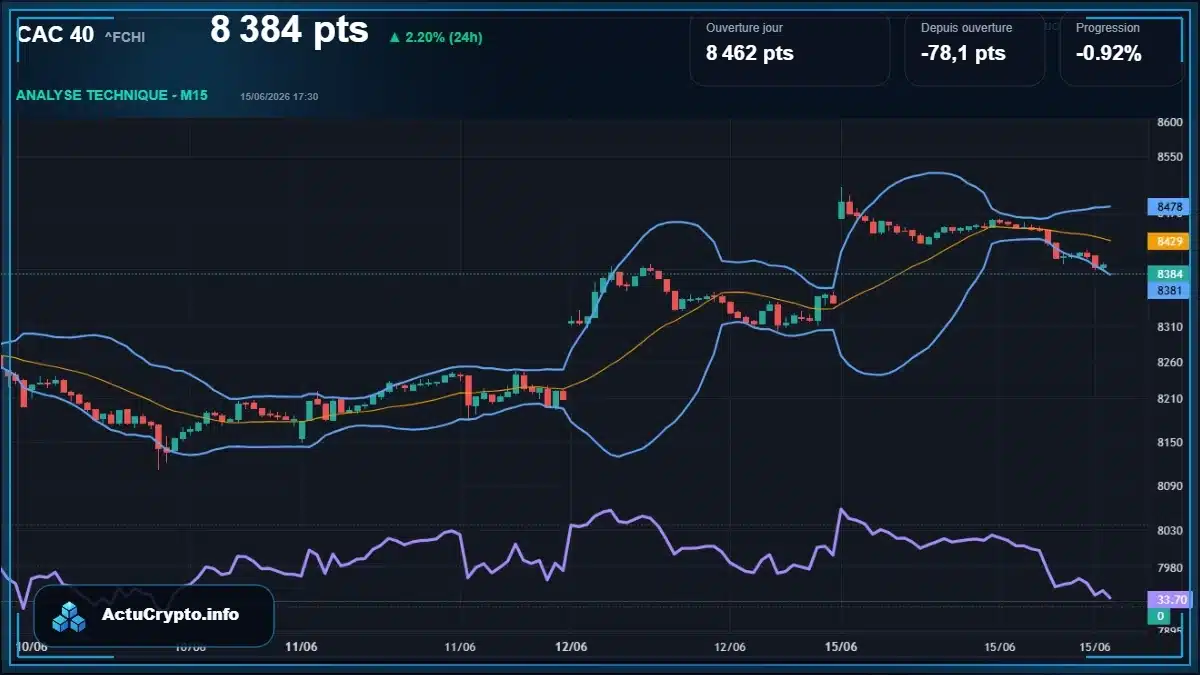
Task: Click the 8550 price axis label
Action: (x=1169, y=157)
